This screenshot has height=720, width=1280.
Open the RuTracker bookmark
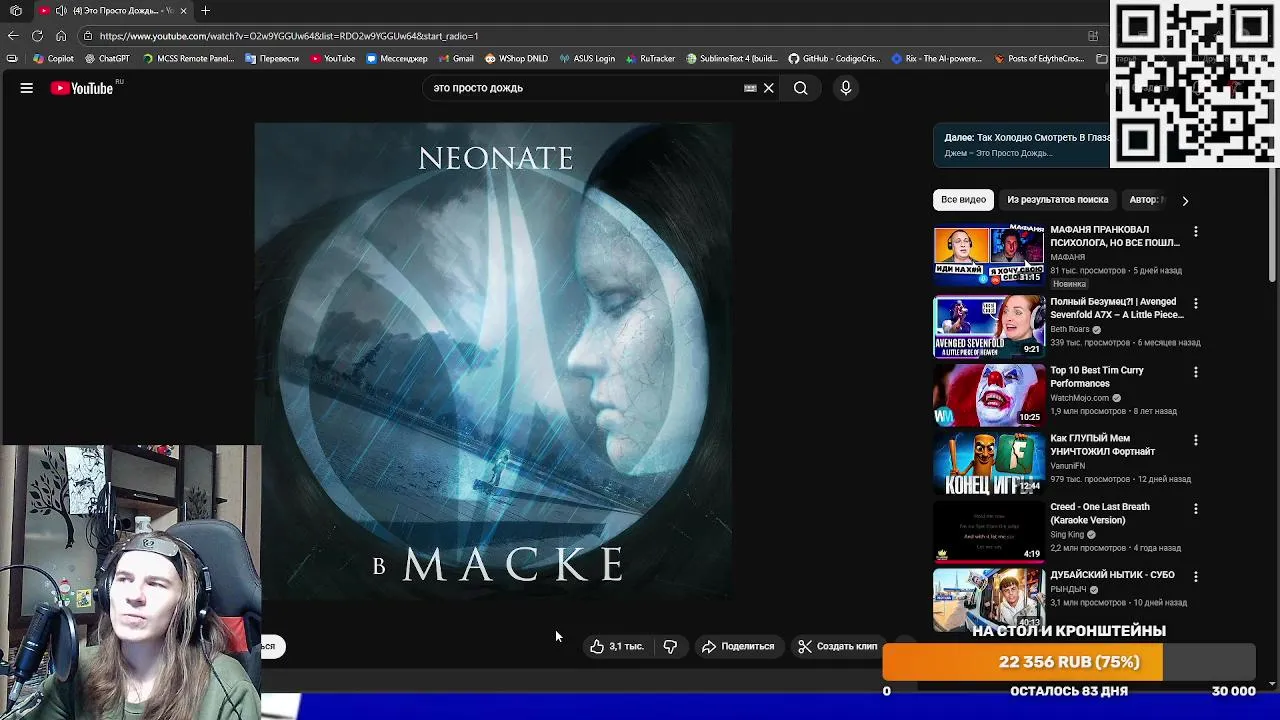(651, 59)
